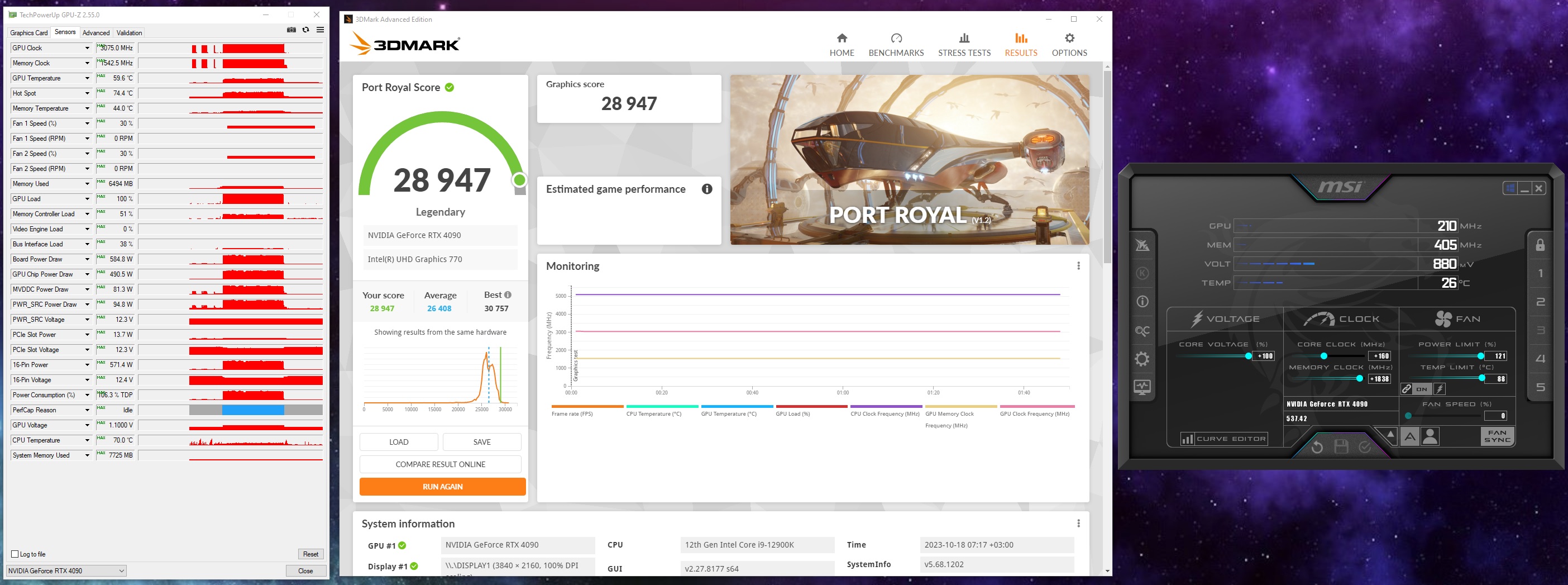Viewport: 1568px width, 585px height.
Task: Open the Monitoring panel three-dot menu
Action: pos(1078,266)
